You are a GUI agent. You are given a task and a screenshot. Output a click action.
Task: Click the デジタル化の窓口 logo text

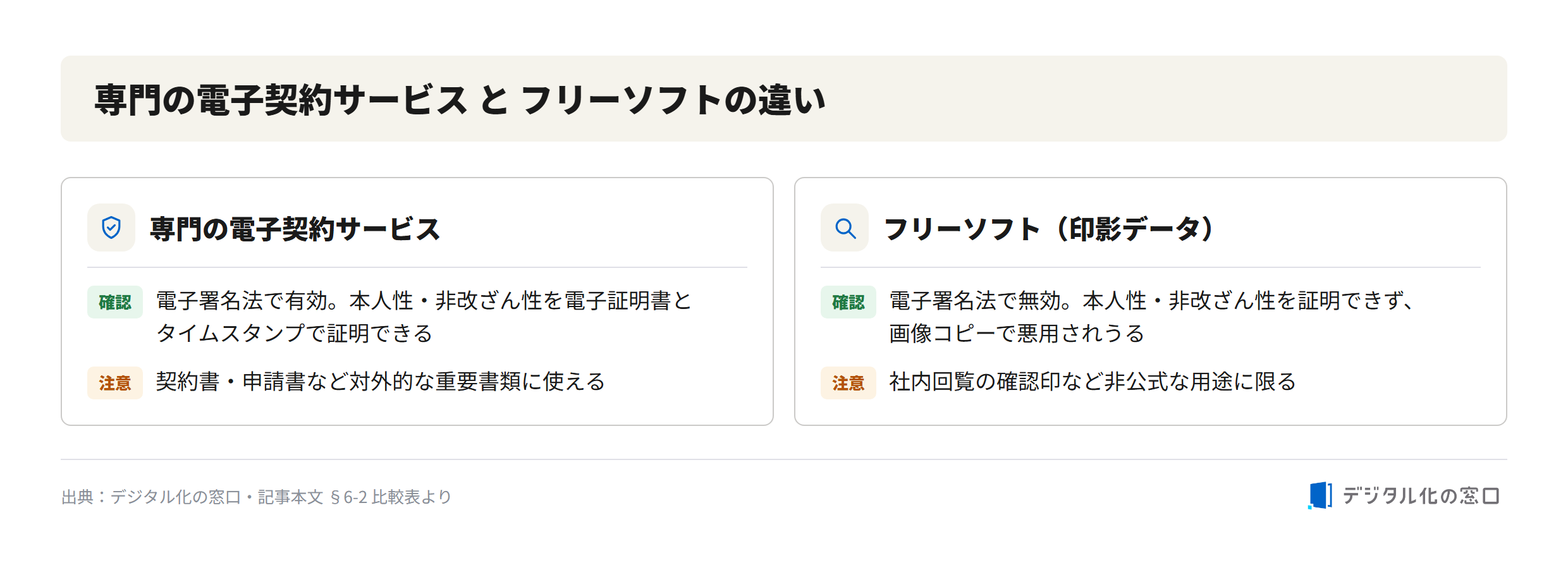(x=1421, y=496)
